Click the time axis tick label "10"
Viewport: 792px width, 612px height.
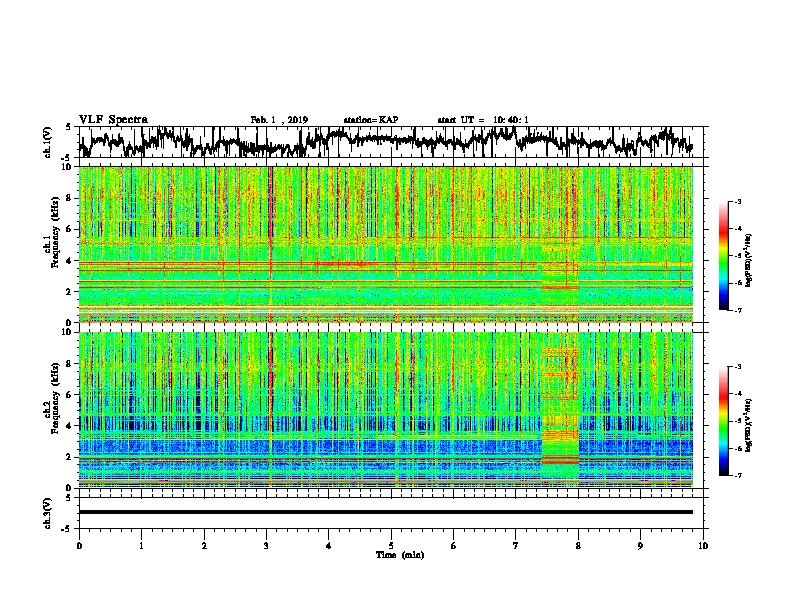tap(703, 546)
